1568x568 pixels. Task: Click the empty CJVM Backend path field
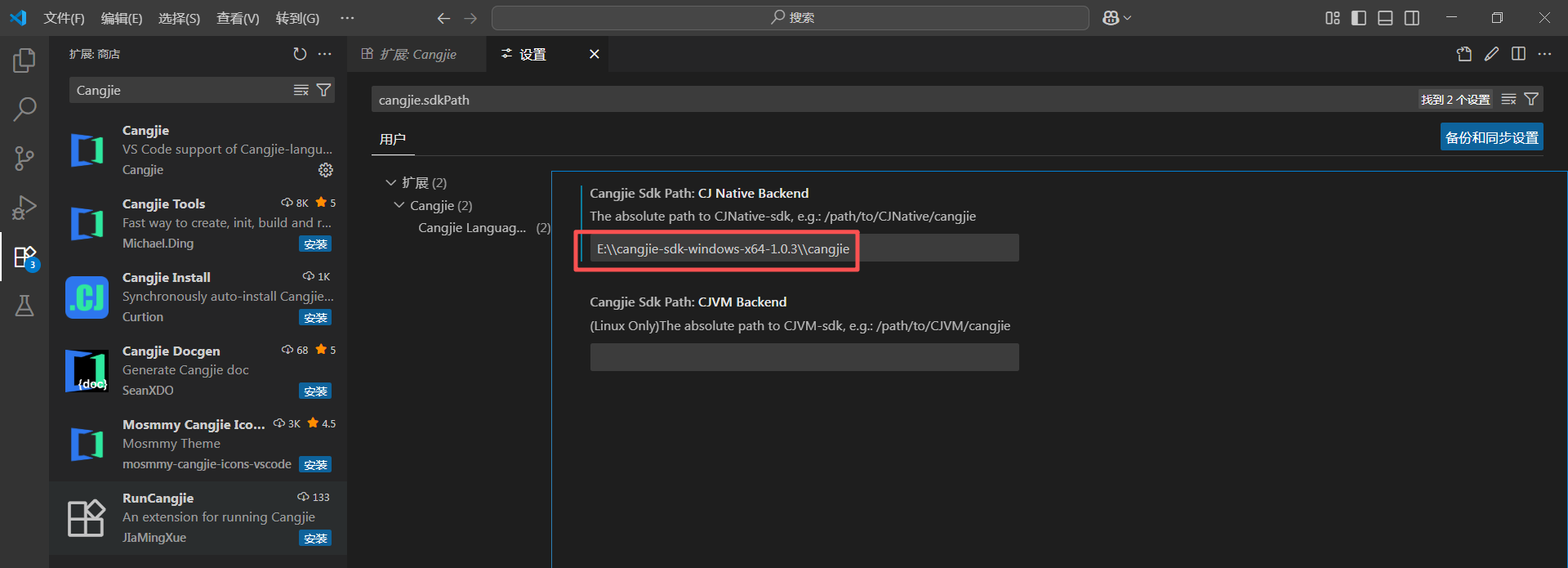pos(804,357)
